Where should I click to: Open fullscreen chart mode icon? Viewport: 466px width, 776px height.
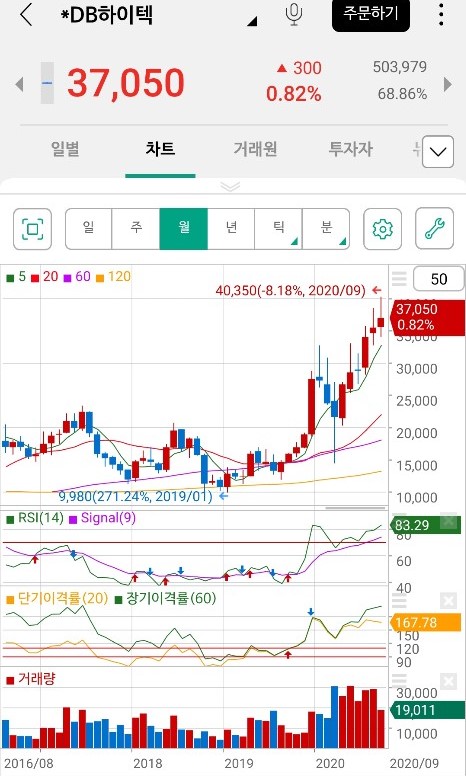(33, 229)
